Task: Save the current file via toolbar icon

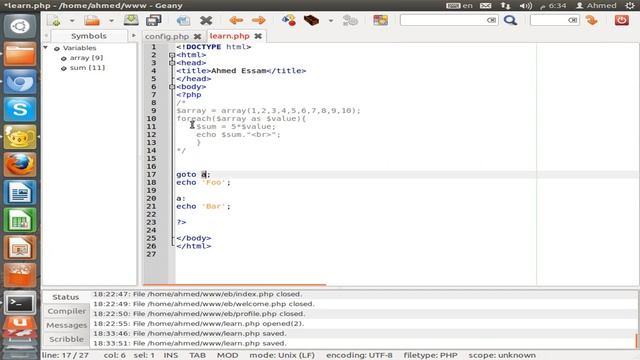Action: tap(131, 20)
